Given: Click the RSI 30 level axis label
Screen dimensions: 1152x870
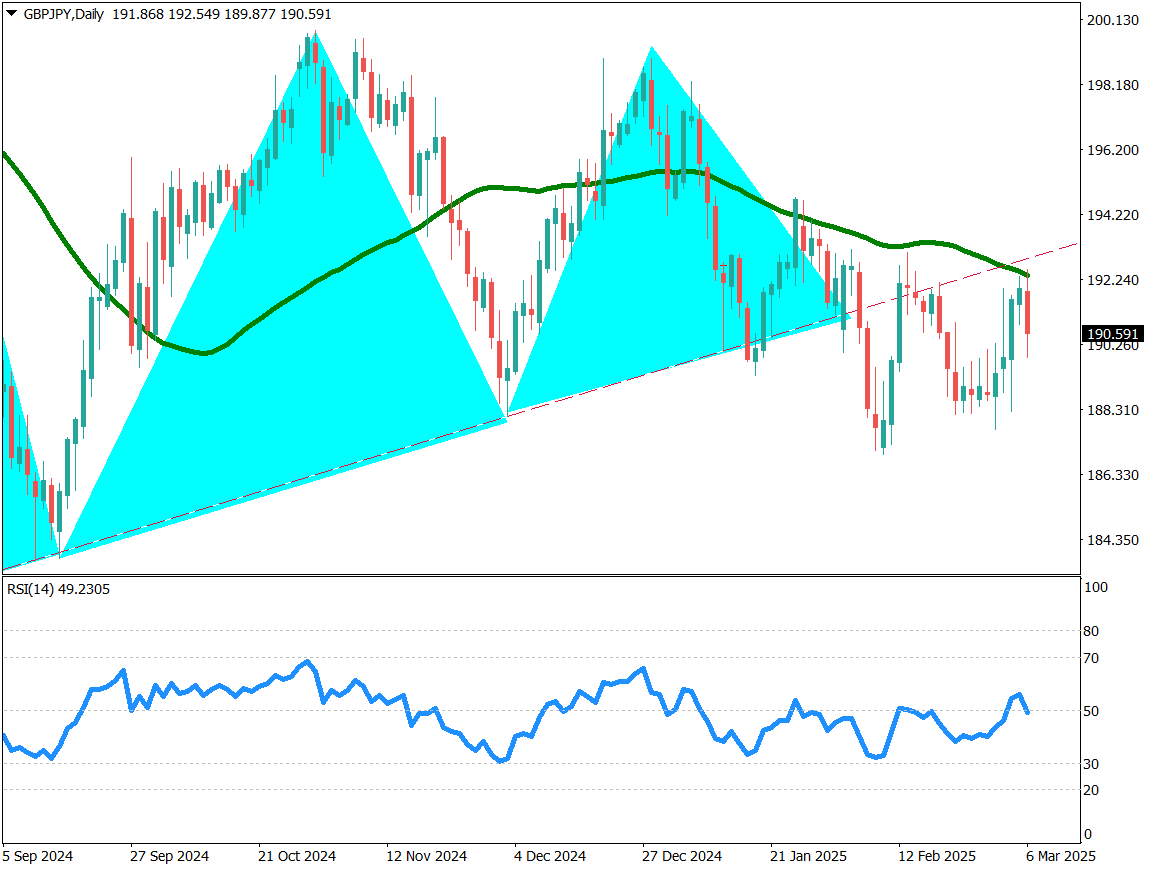Looking at the screenshot, I should [x=1092, y=764].
